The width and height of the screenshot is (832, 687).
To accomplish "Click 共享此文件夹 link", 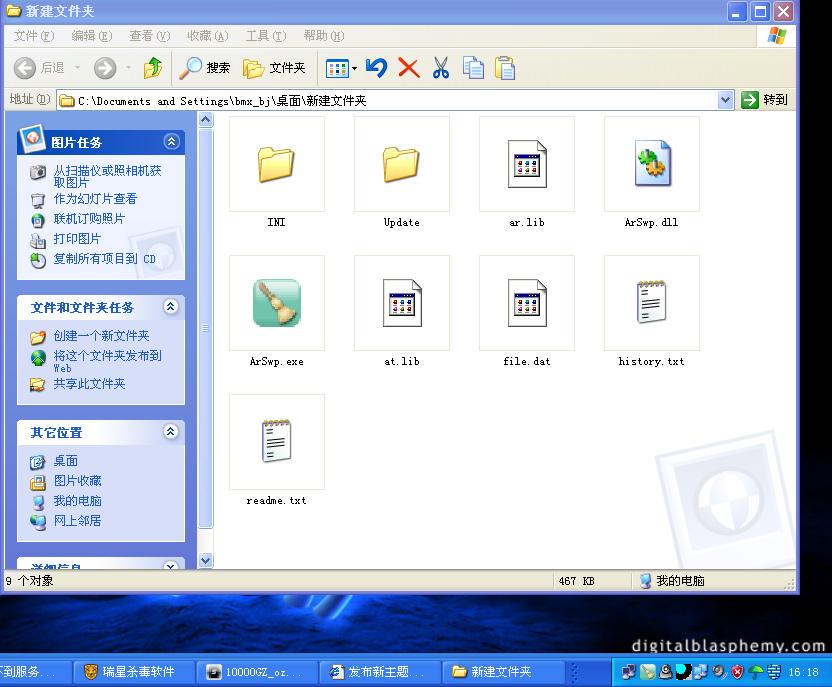I will pos(89,384).
